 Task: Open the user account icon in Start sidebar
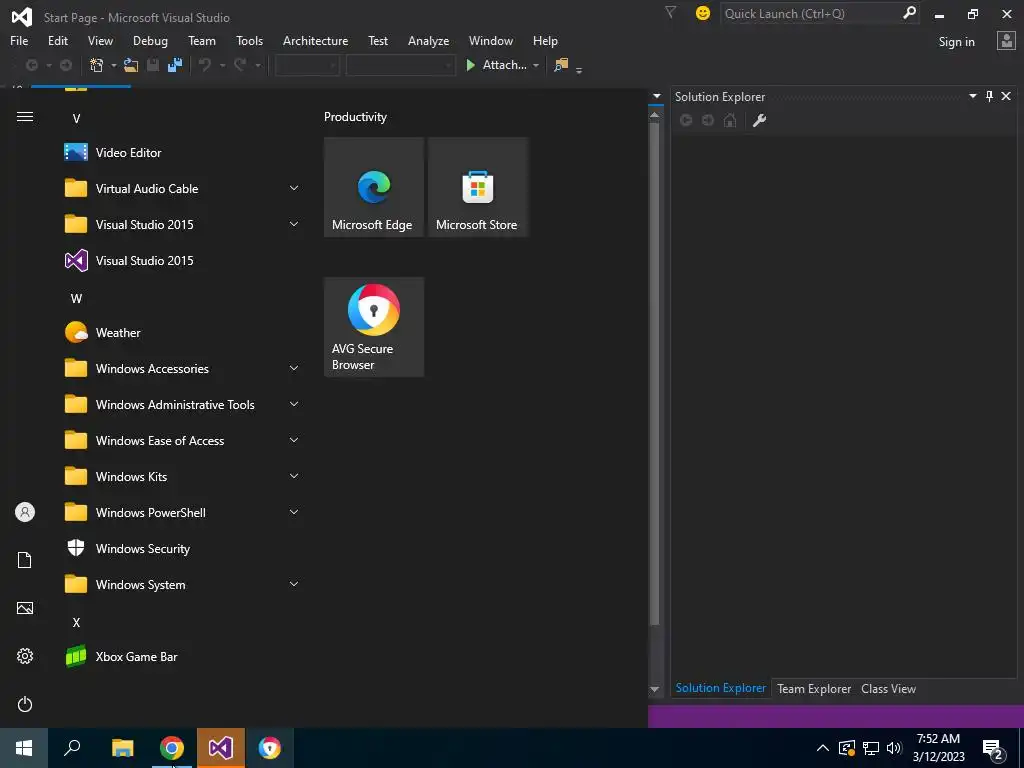coord(25,512)
